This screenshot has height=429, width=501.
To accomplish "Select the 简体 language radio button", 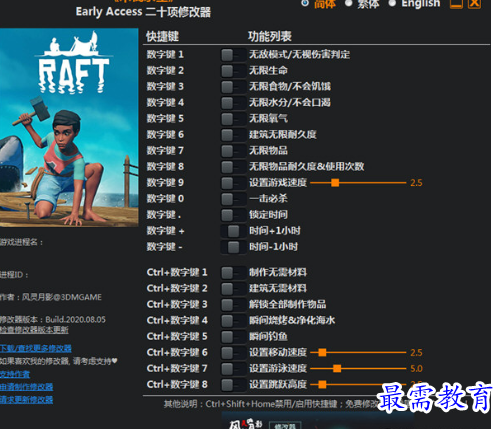I will click(305, 3).
